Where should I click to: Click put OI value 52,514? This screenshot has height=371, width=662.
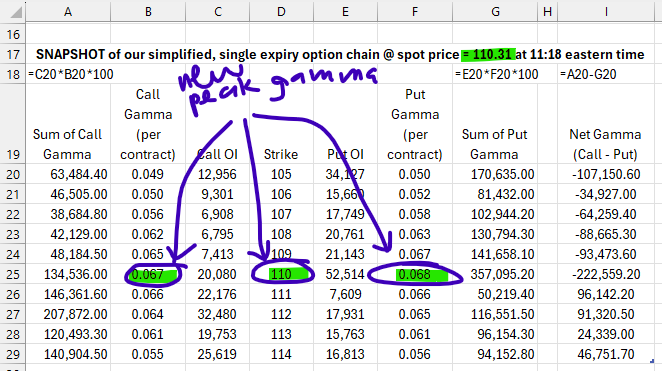click(345, 274)
